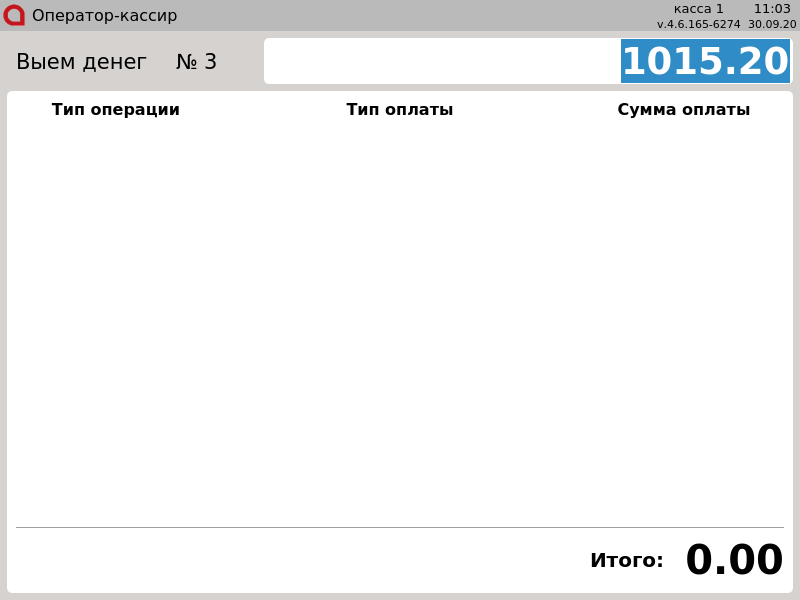The image size is (800, 600).
Task: Click the 'Выем денег' label
Action: coord(82,62)
